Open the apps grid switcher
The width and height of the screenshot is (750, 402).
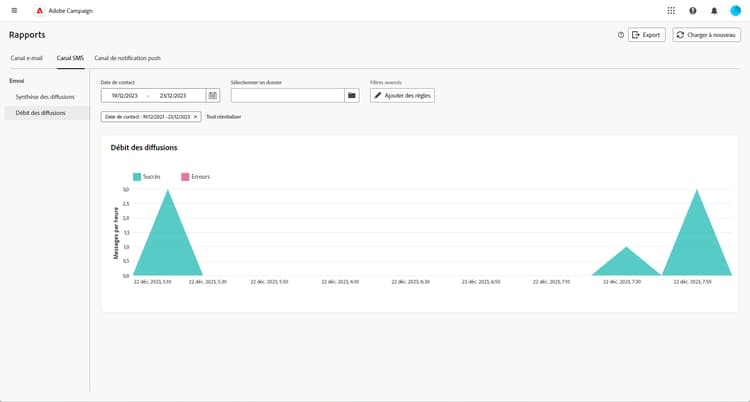[671, 11]
